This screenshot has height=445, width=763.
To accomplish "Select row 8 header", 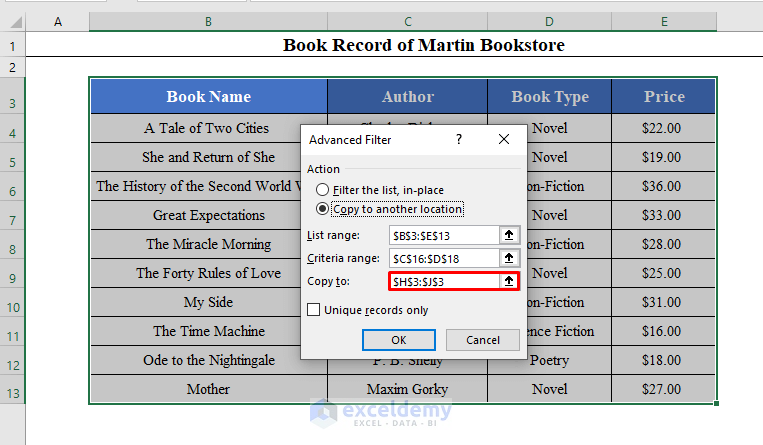I will 13,244.
